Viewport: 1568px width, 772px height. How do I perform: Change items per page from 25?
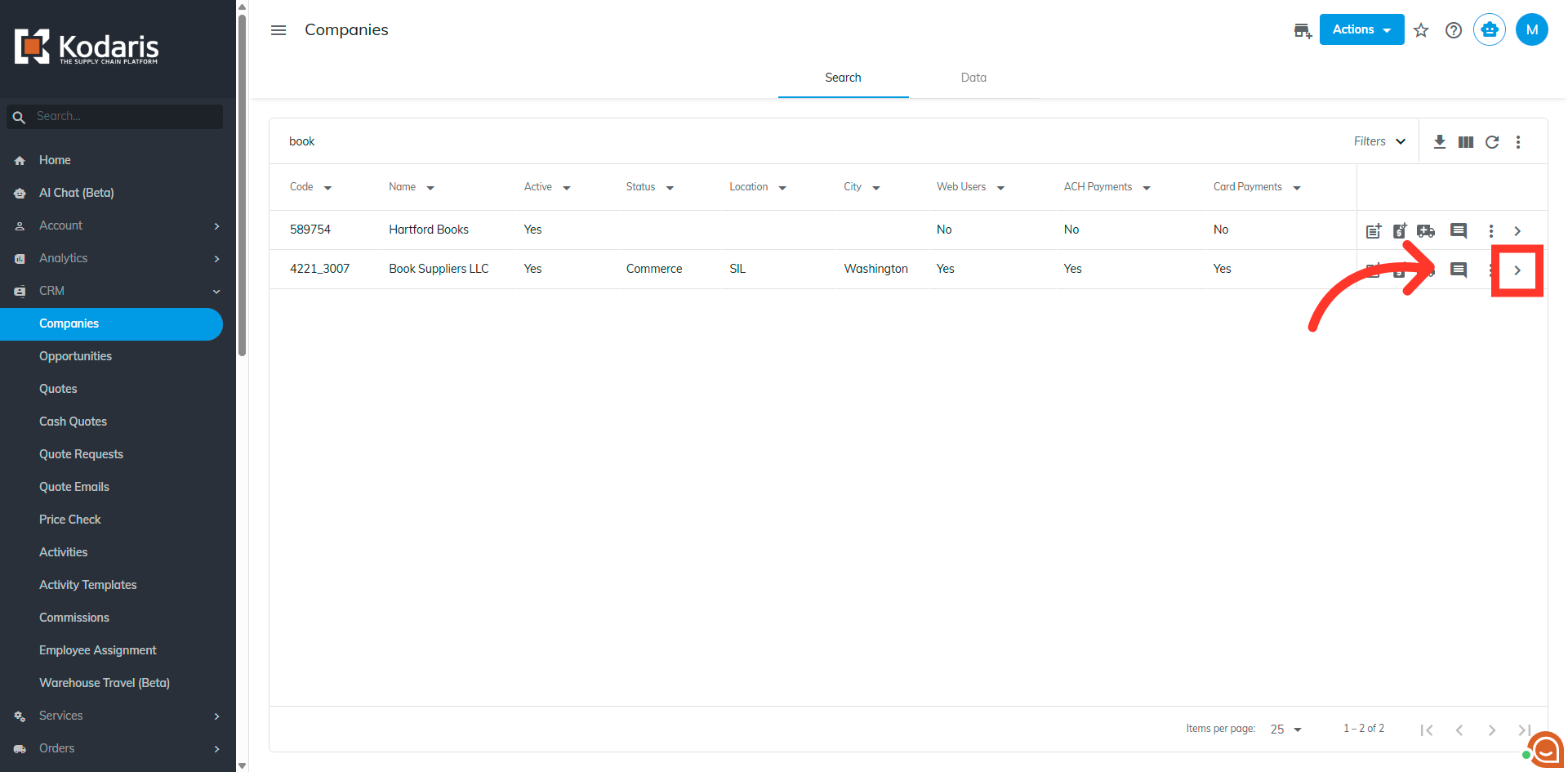1286,730
